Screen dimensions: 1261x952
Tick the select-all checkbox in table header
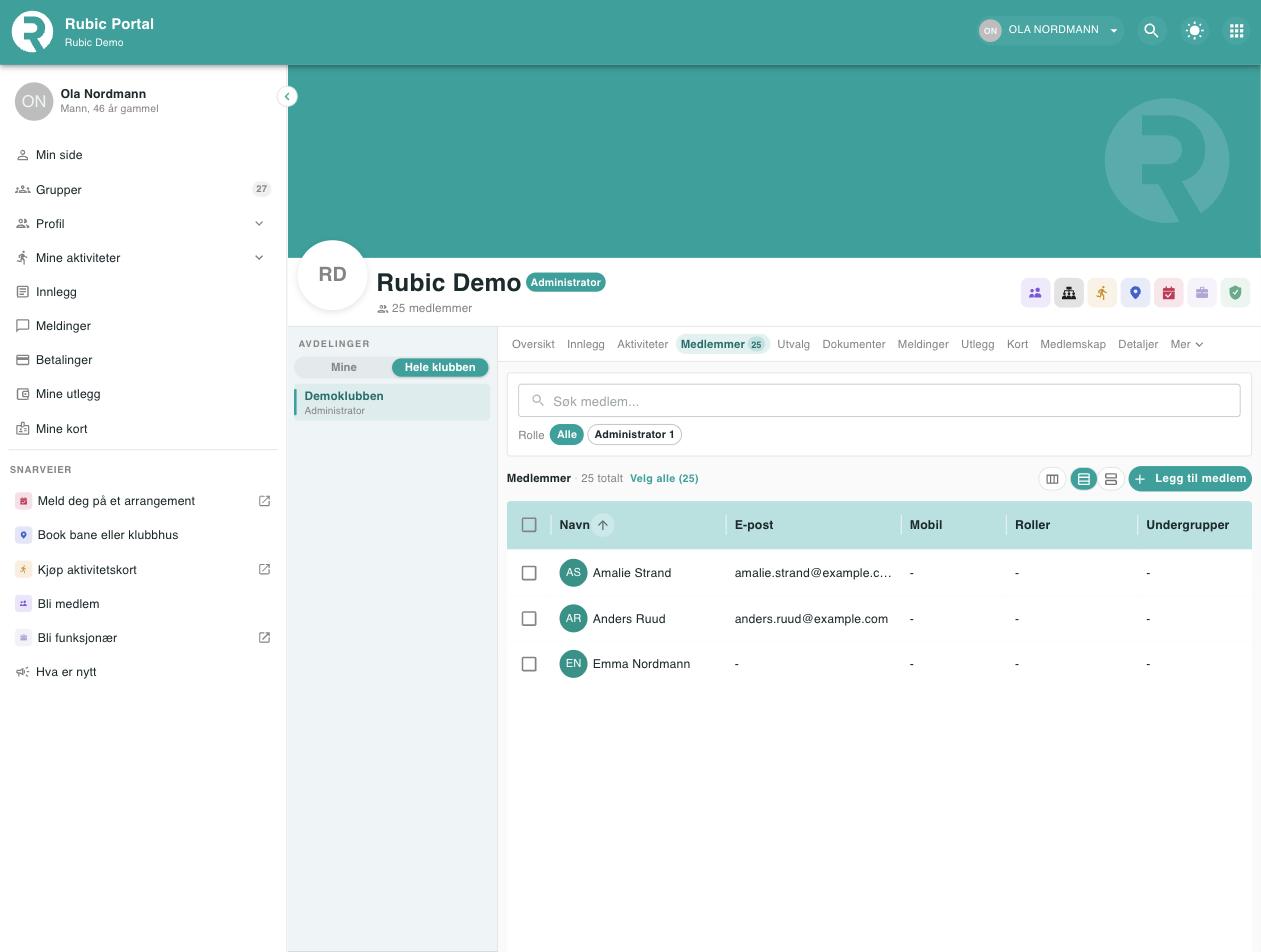tap(529, 525)
